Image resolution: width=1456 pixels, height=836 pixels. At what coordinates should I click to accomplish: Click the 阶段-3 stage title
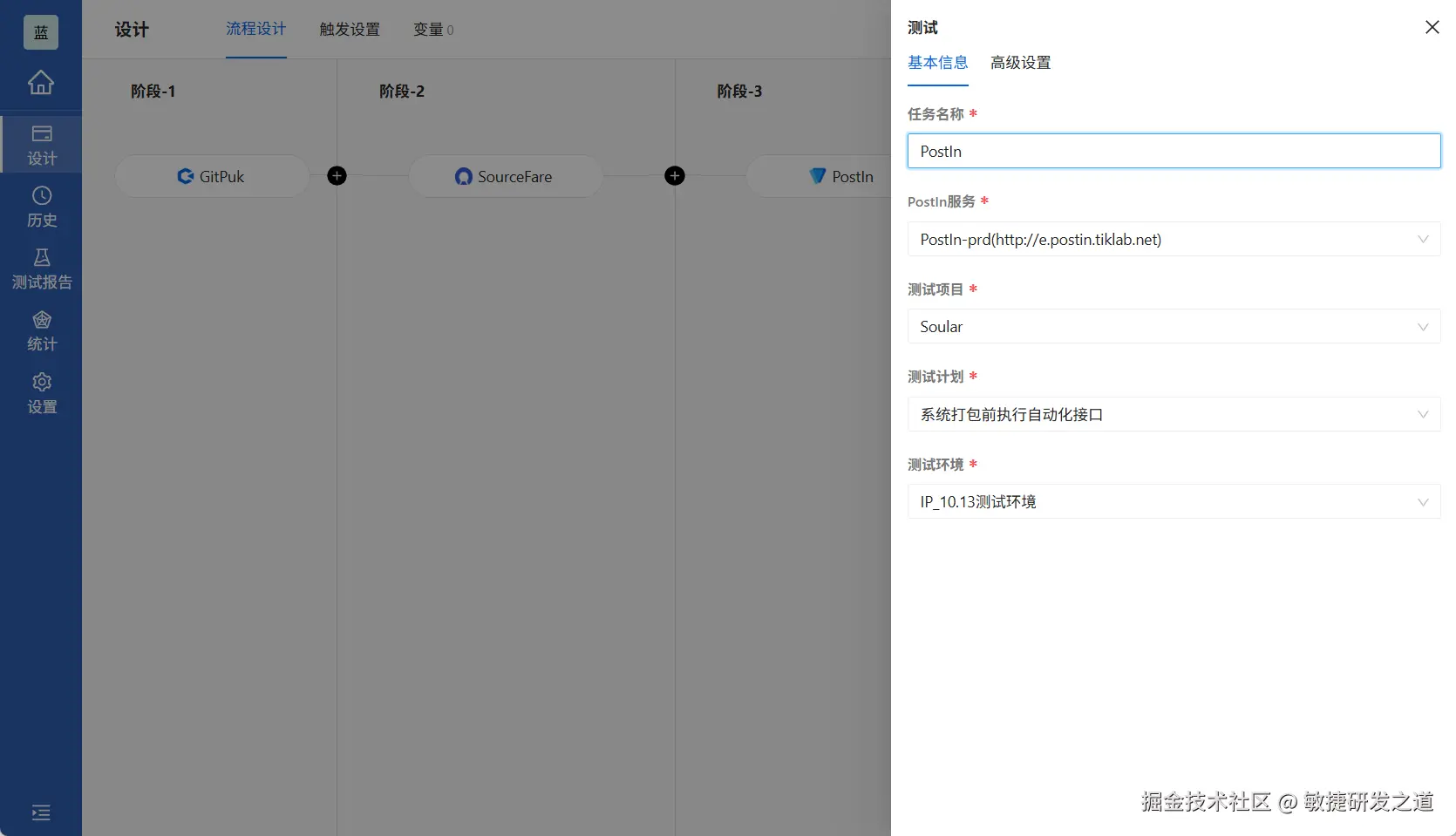coord(739,92)
